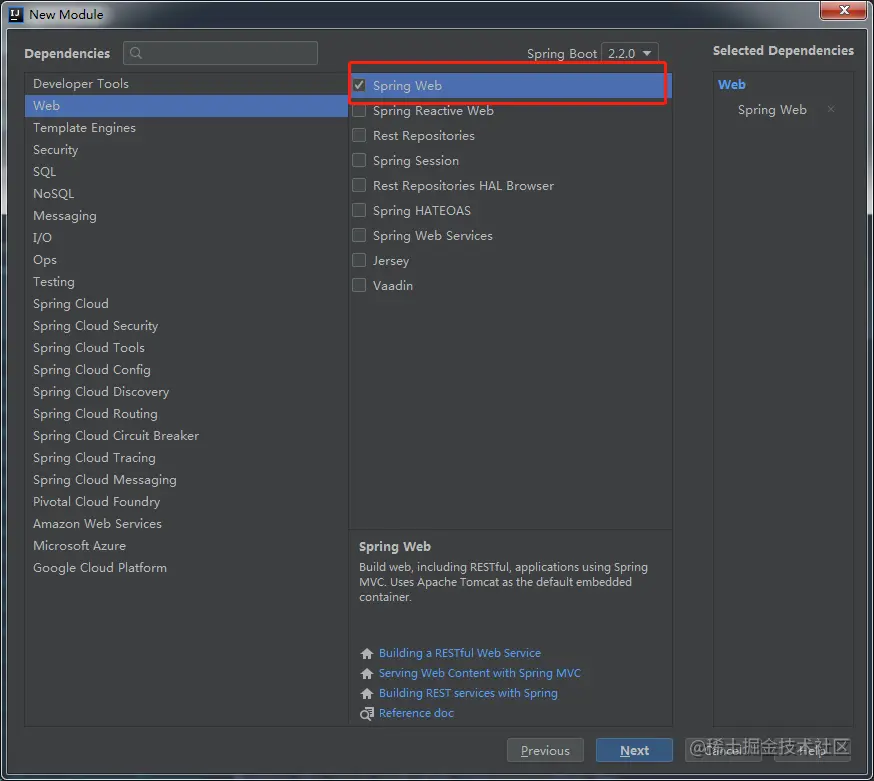This screenshot has width=874, height=781.
Task: Open the Spring Boot version dropdown
Action: (630, 54)
